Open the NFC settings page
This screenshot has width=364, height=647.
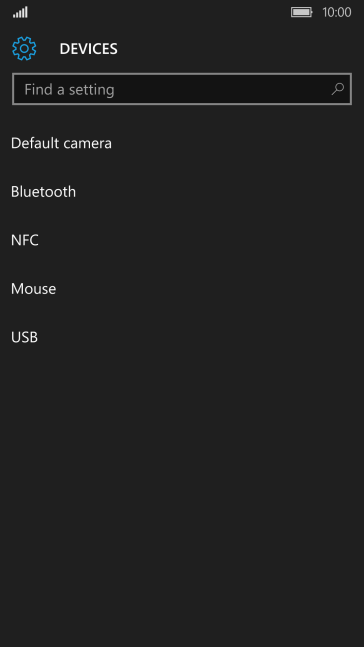[x=182, y=240]
